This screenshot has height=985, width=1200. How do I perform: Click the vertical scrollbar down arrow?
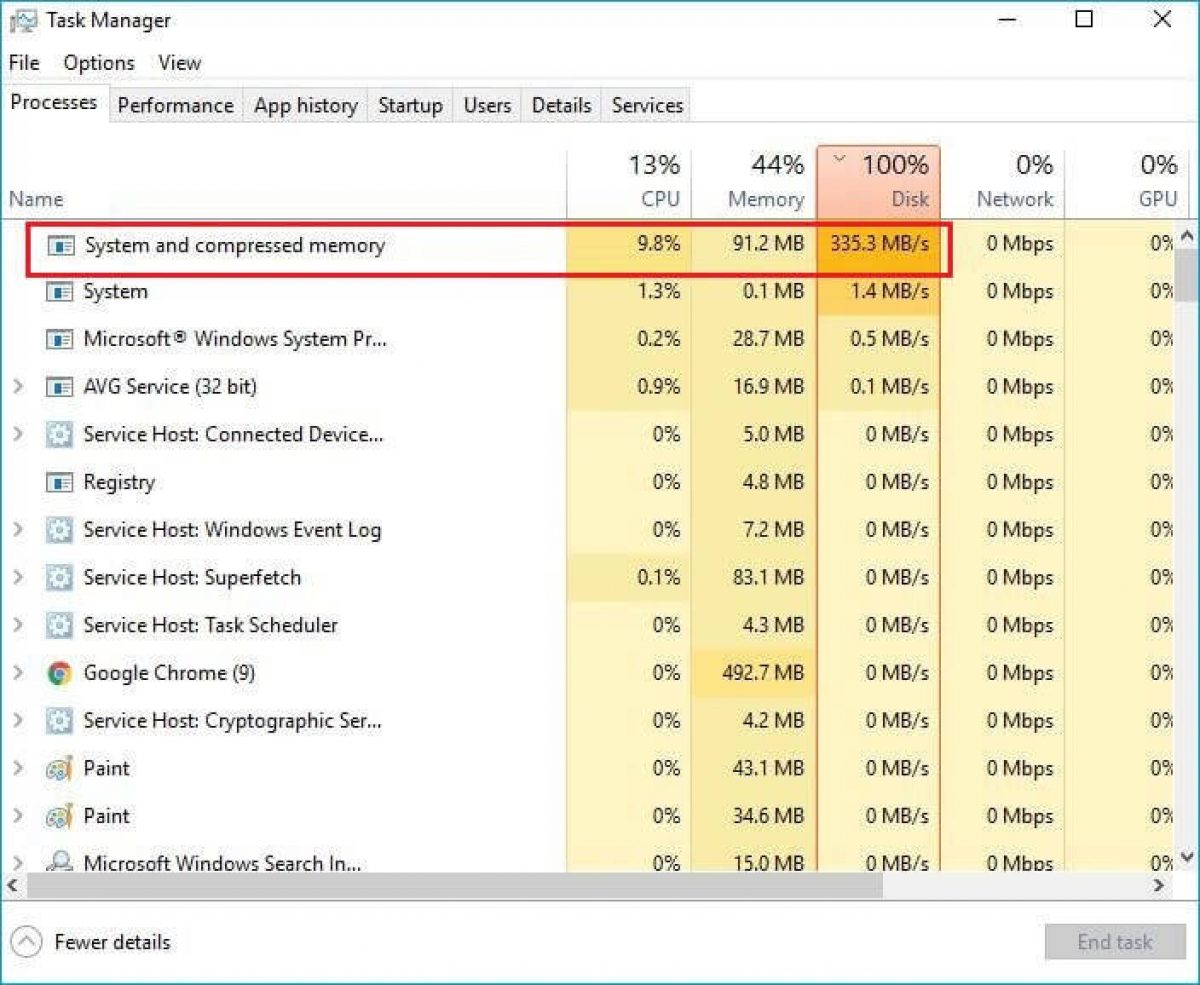(x=1188, y=857)
